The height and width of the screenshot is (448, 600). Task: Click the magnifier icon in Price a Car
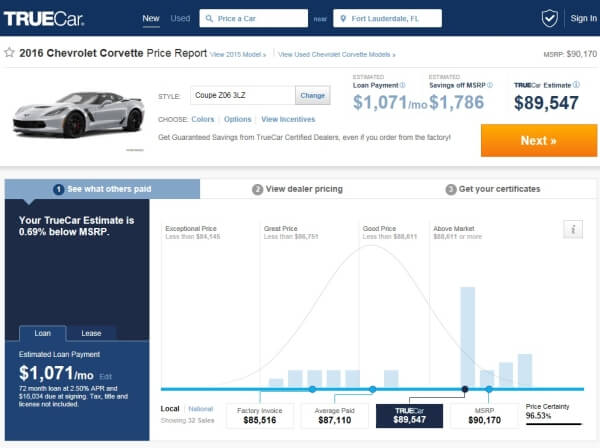pyautogui.click(x=209, y=18)
